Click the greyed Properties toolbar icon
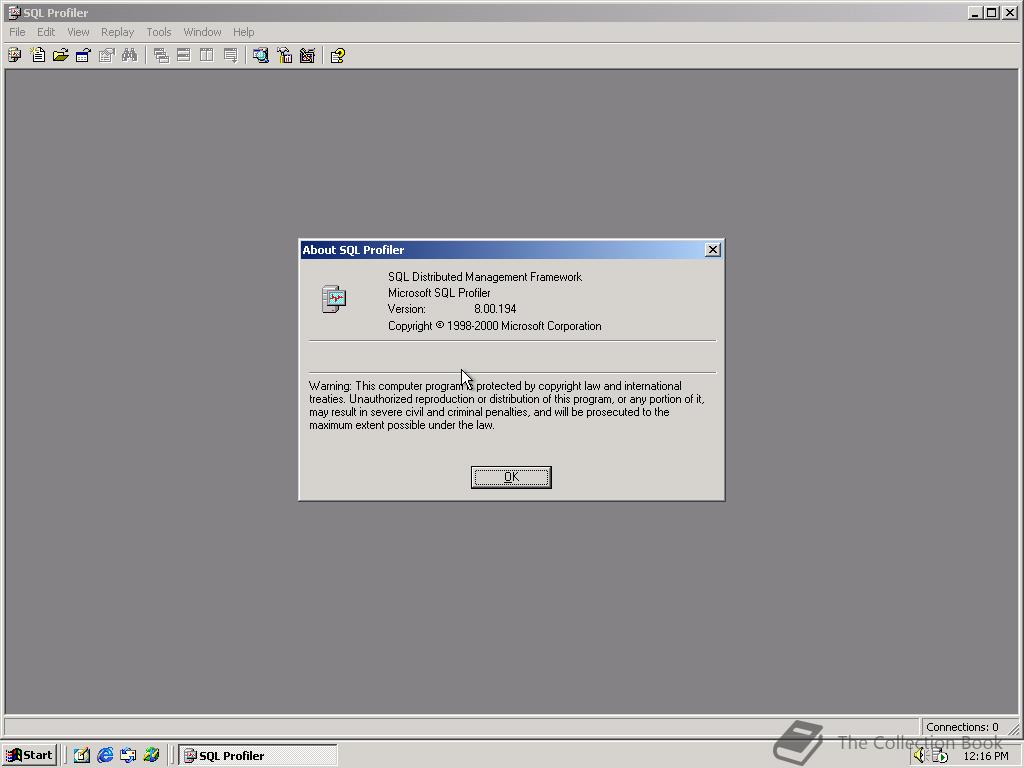 tap(106, 56)
